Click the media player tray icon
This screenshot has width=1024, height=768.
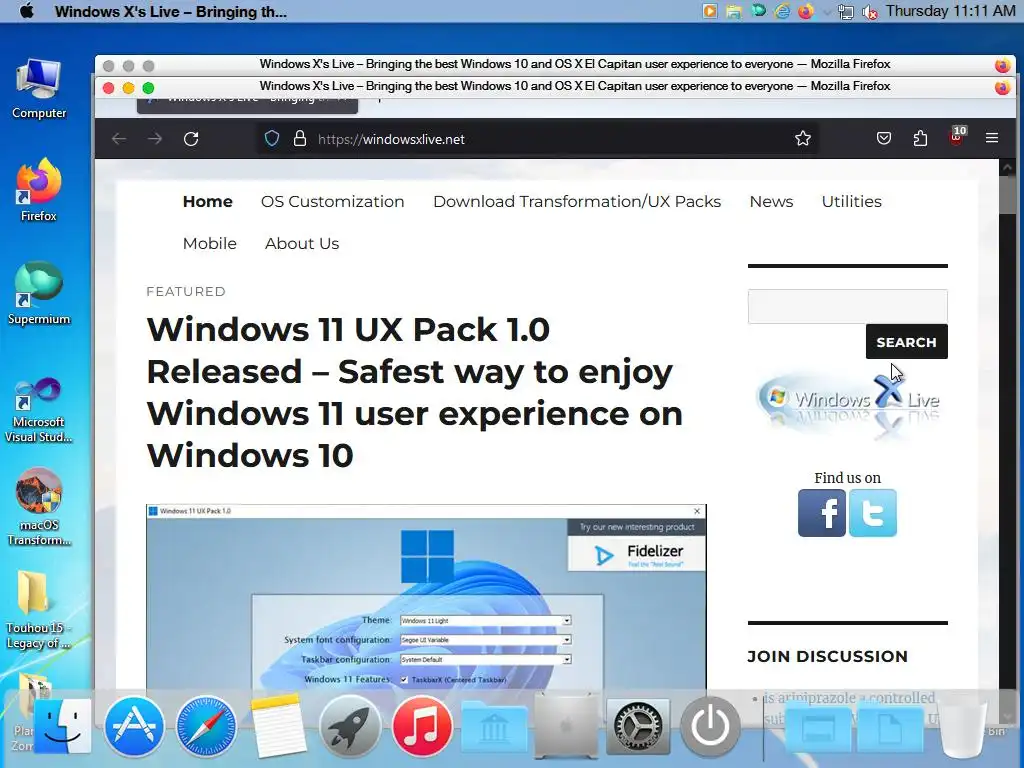pyautogui.click(x=710, y=11)
